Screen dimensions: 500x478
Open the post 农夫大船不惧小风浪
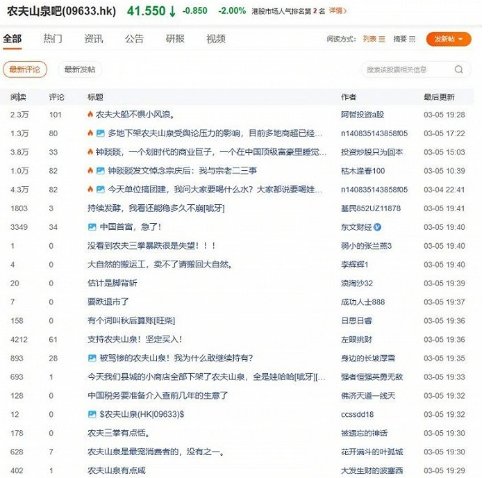point(135,114)
